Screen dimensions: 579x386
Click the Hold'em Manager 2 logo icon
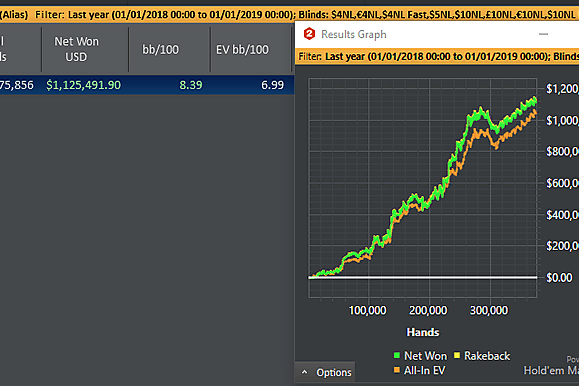coord(309,34)
